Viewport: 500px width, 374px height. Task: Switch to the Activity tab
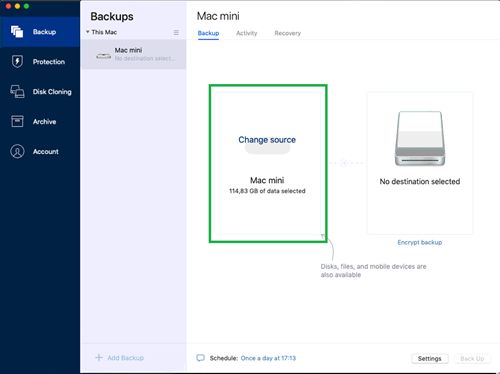[247, 33]
